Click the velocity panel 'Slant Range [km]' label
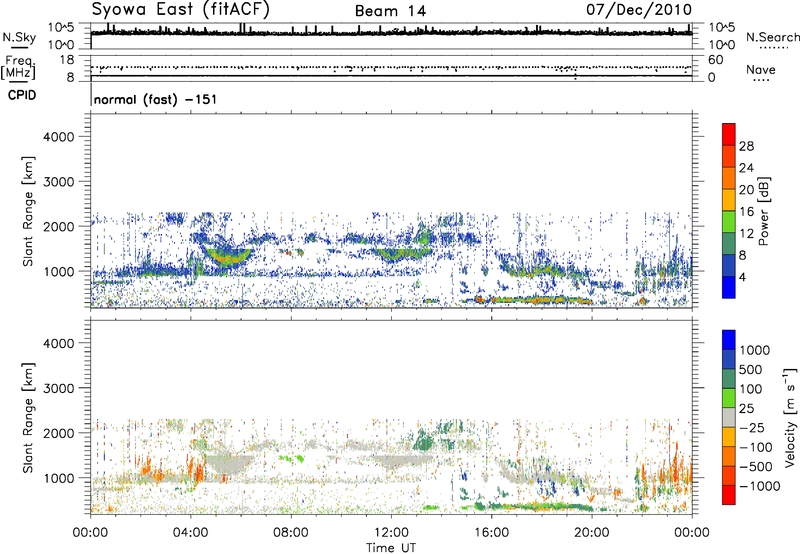 pyautogui.click(x=28, y=417)
